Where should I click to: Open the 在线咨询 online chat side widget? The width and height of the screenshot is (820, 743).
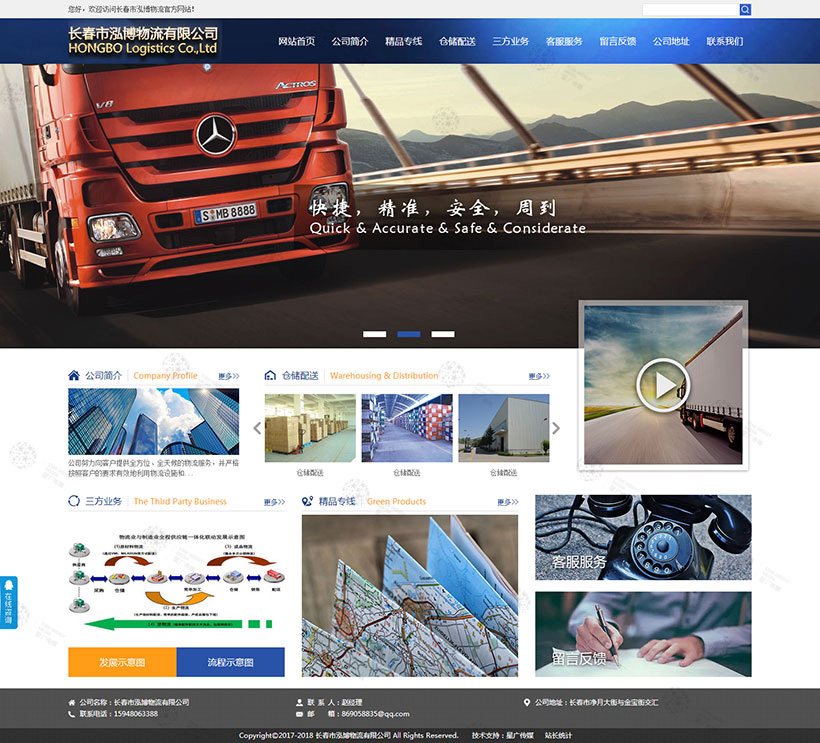[9, 603]
